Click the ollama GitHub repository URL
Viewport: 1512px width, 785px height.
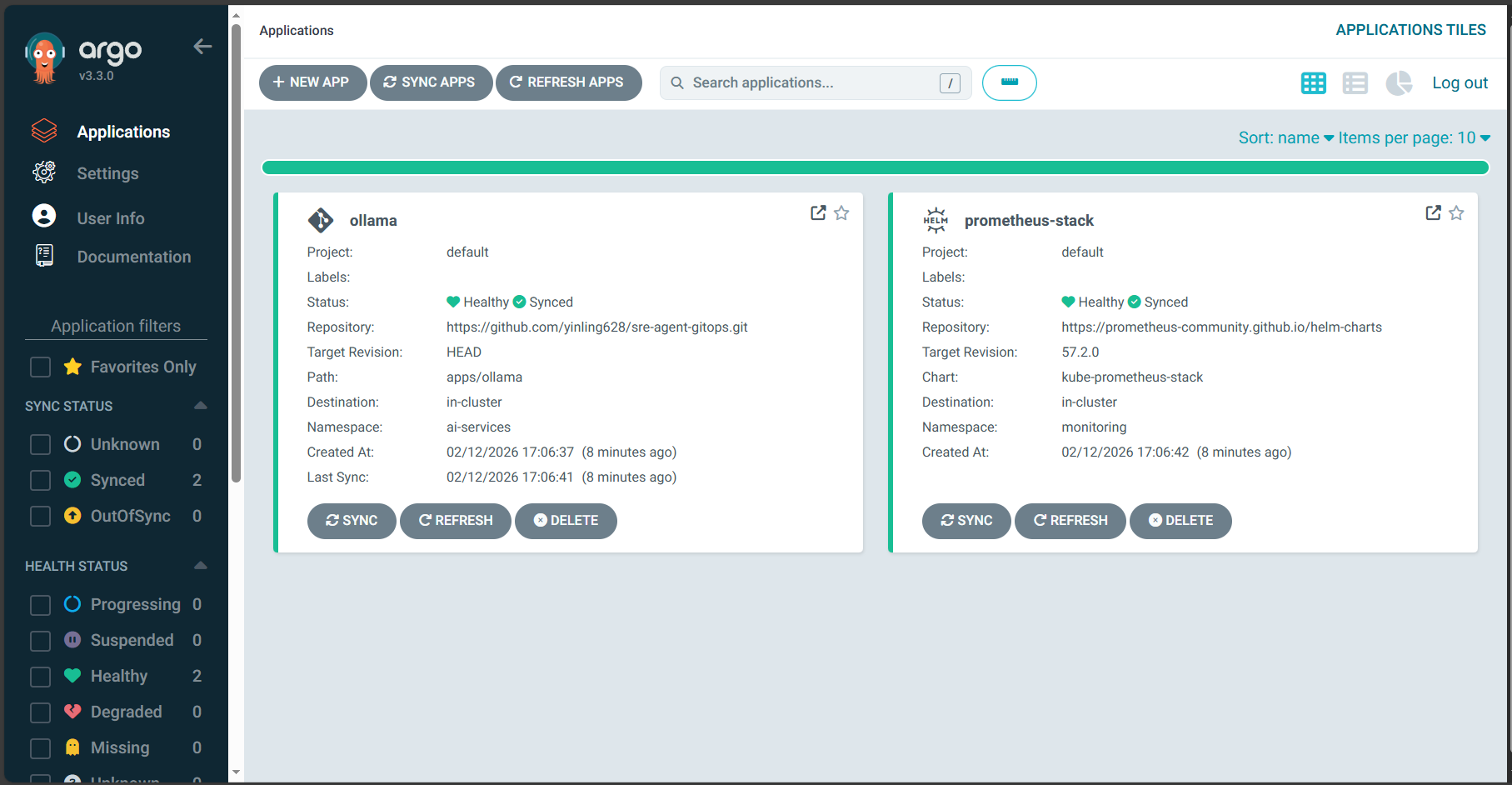(x=596, y=327)
